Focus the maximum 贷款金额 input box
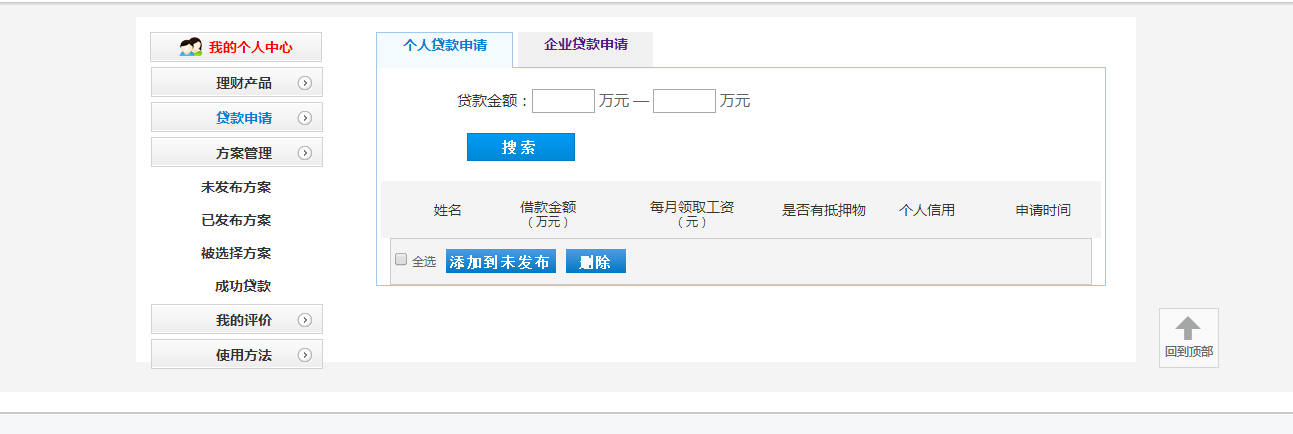 tap(685, 101)
